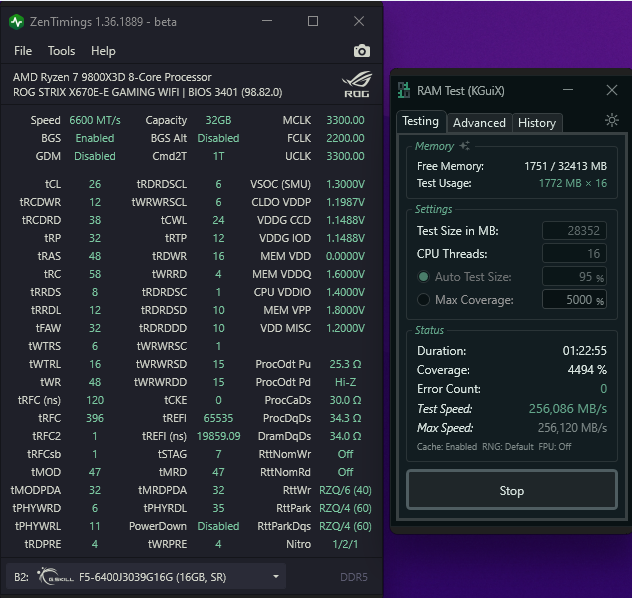Viewport: 632px width, 598px height.
Task: Close the ZenTimings window
Action: 359,21
